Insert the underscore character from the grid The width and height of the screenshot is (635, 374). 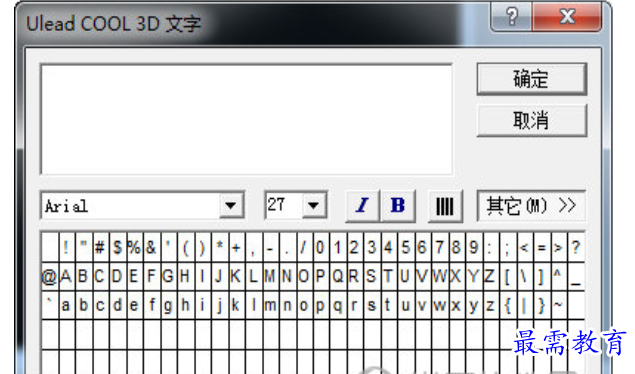575,276
